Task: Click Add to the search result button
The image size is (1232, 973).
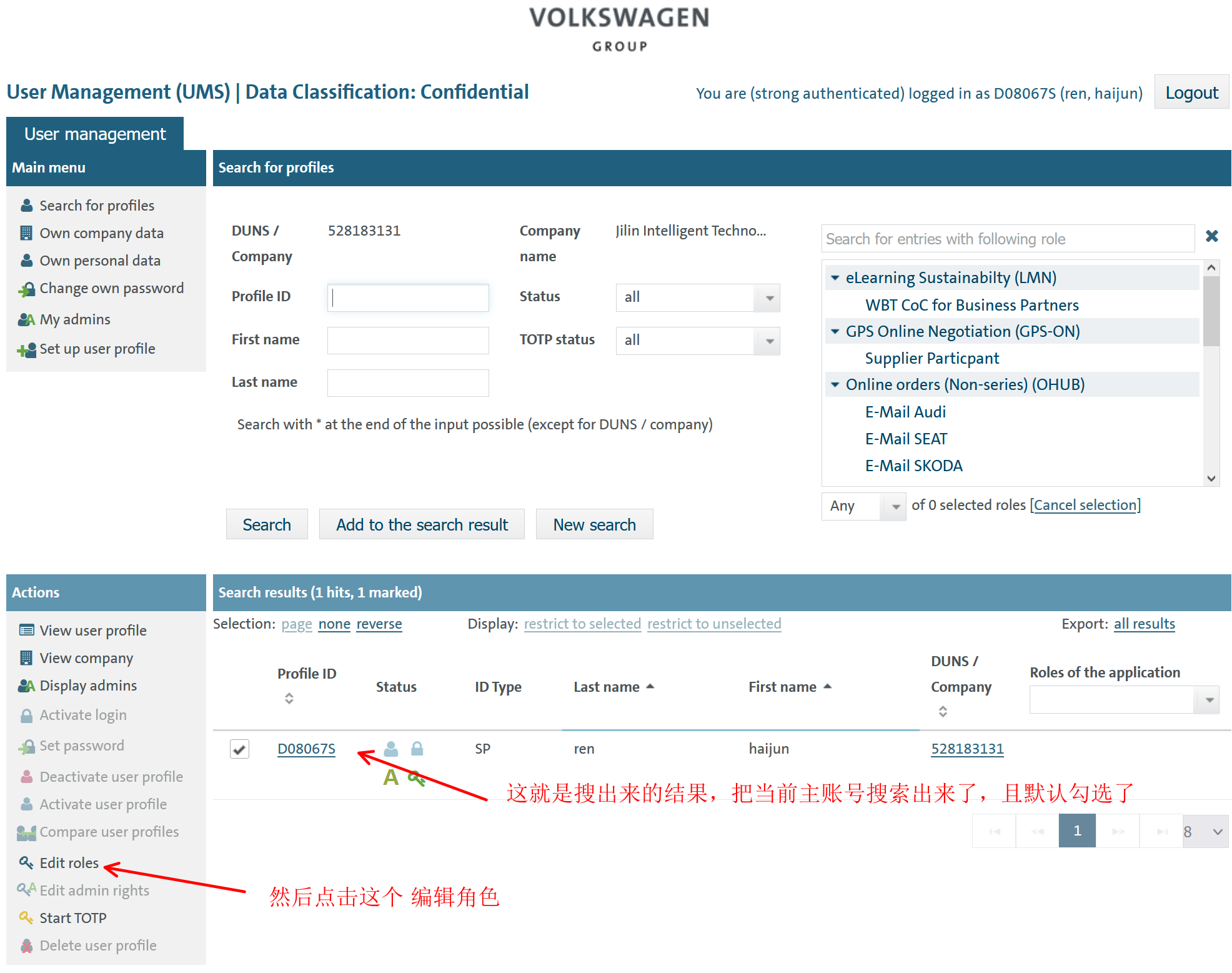Action: click(x=422, y=524)
